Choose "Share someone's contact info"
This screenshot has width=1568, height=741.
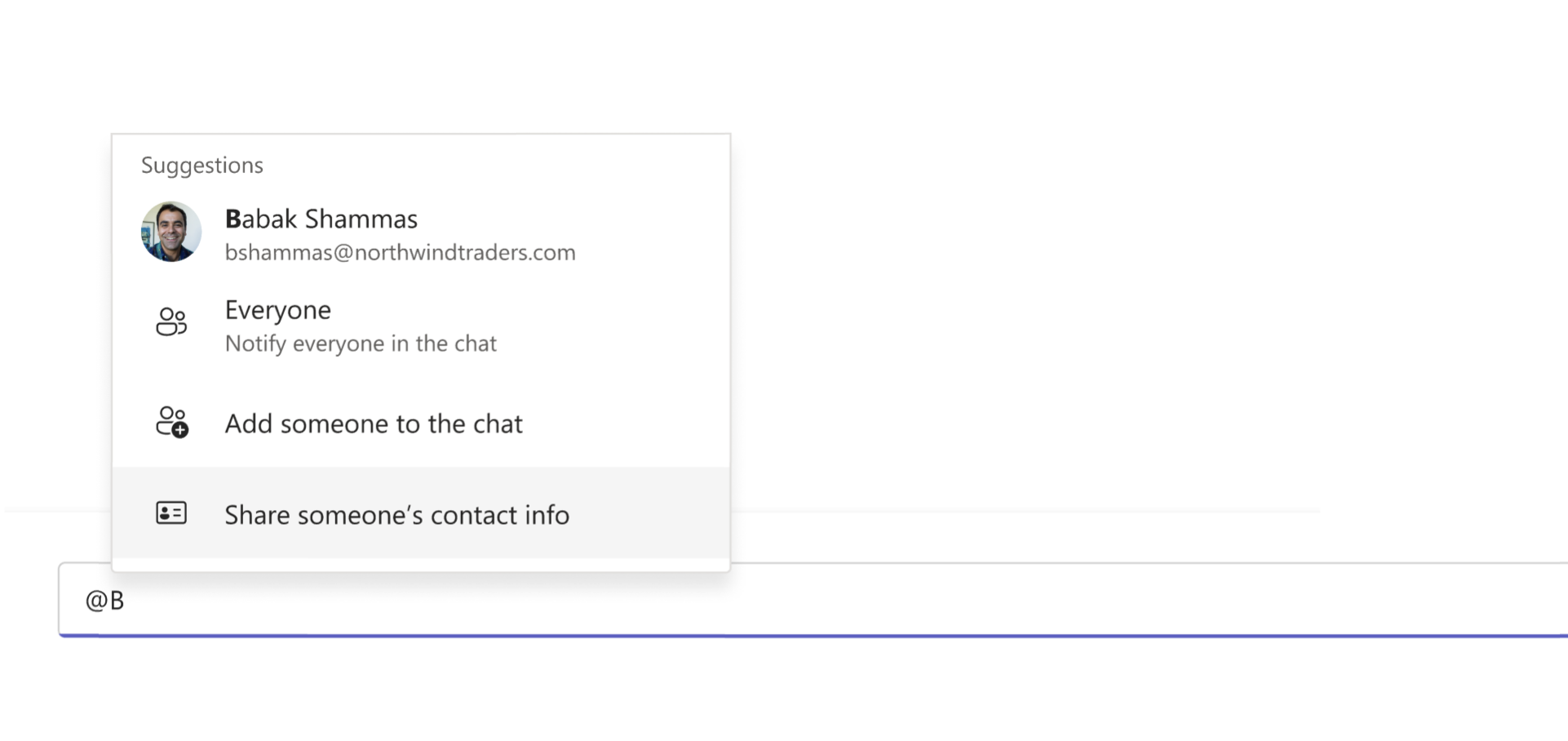click(x=396, y=515)
